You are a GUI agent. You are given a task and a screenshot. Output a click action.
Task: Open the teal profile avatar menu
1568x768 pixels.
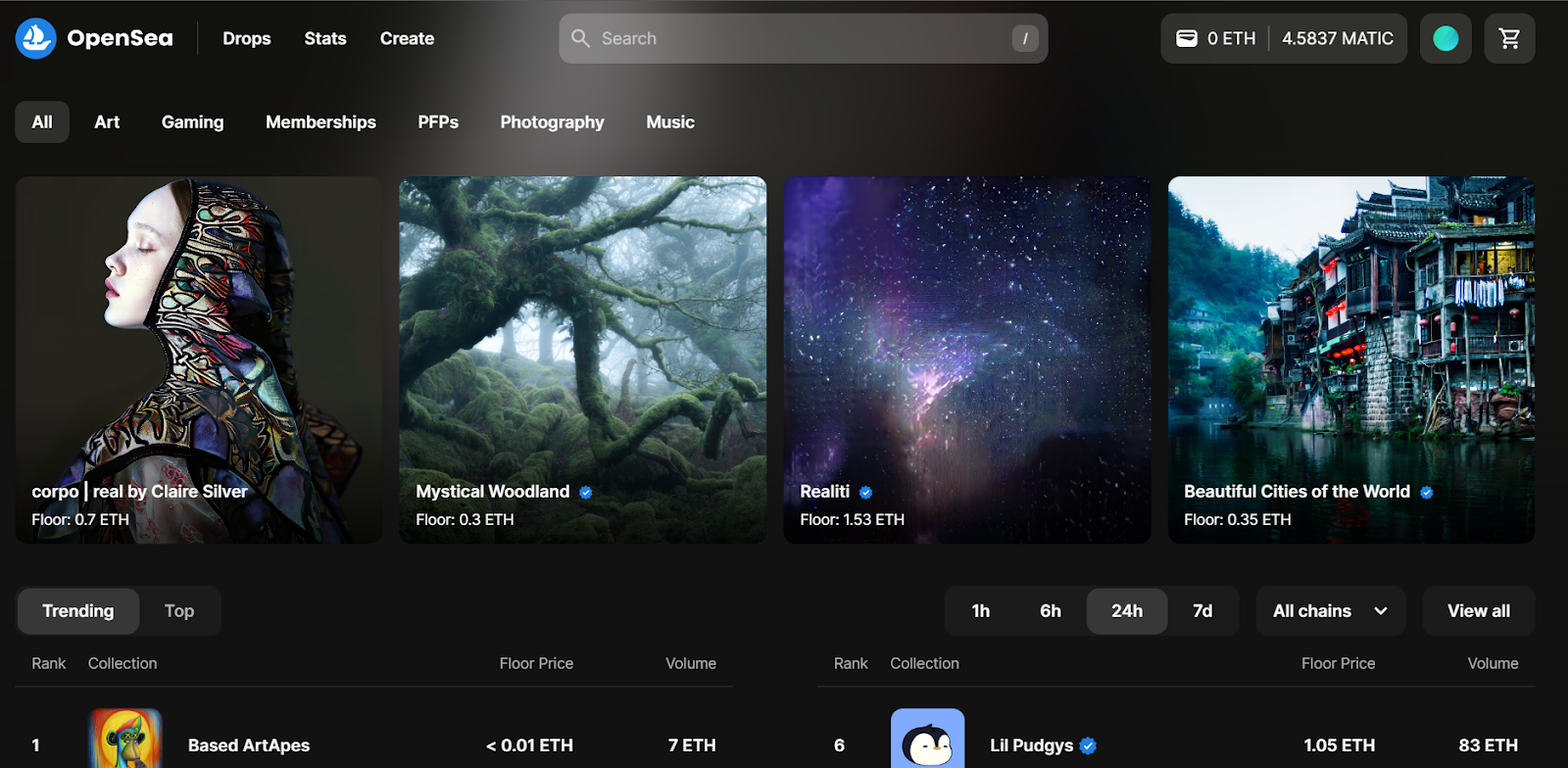pyautogui.click(x=1445, y=39)
